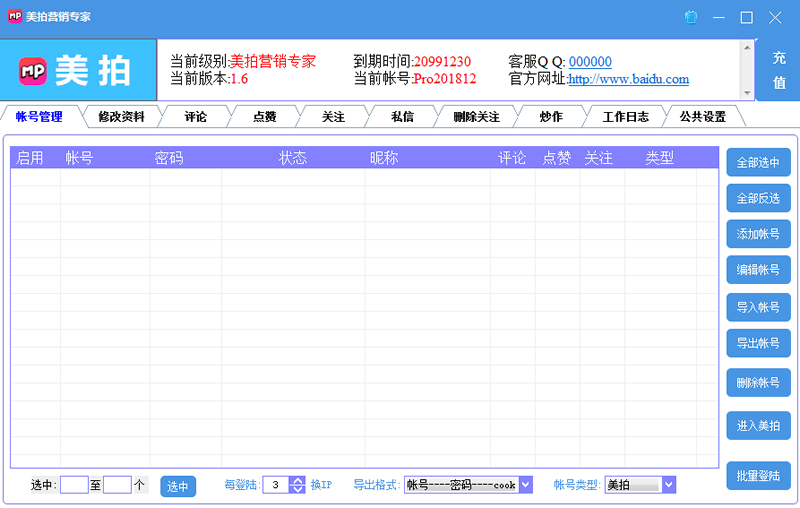The image size is (800, 508).
Task: Click the selection start input field after 选中:
Action: coord(74,485)
